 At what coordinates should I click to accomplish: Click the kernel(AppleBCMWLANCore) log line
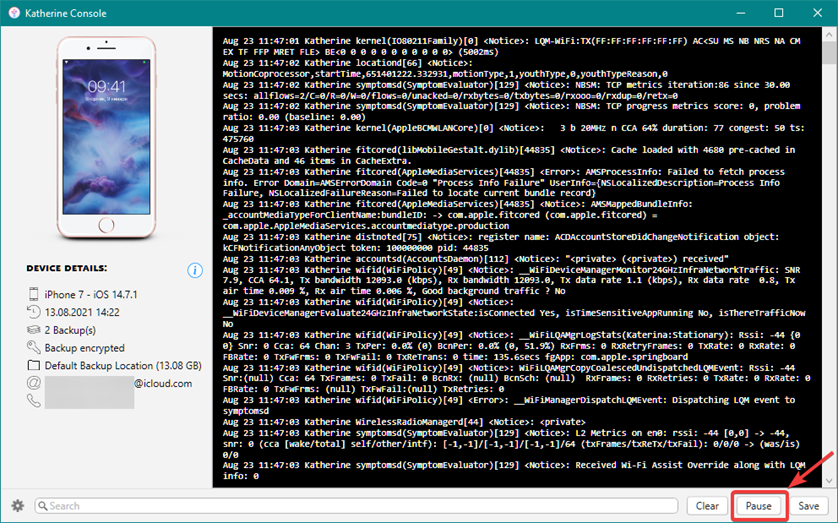pos(514,134)
